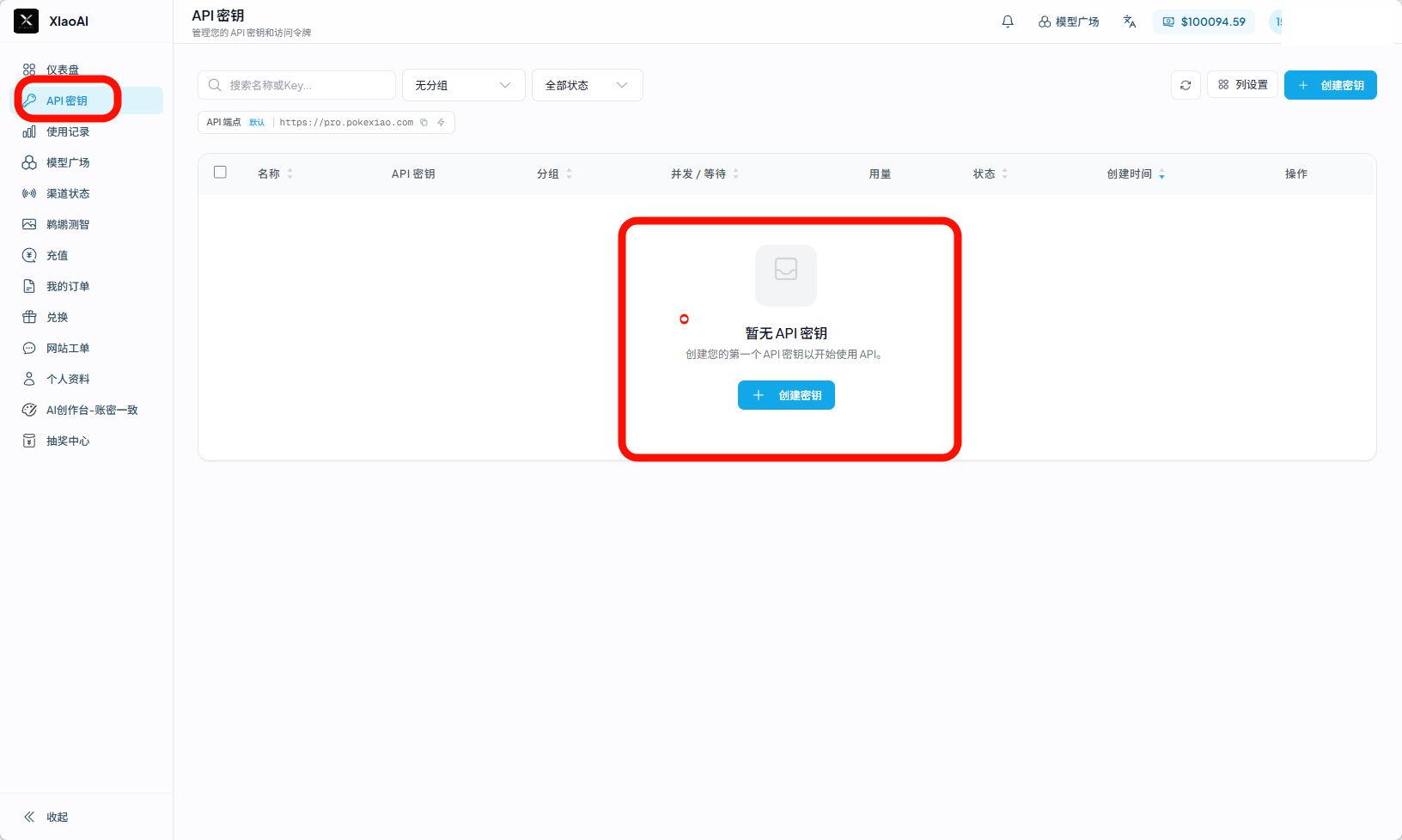The image size is (1402, 840).
Task: Open 列设置 column settings
Action: tap(1243, 85)
